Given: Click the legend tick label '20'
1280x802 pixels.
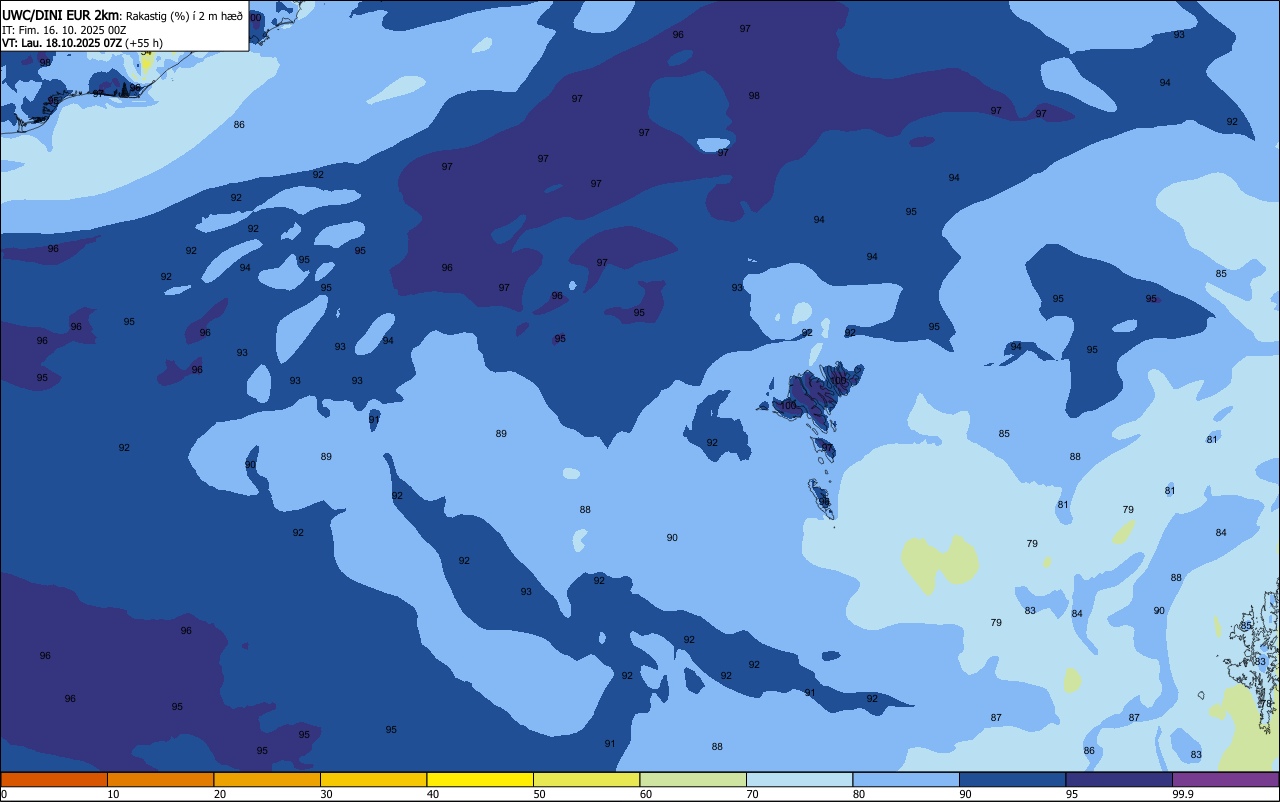Looking at the screenshot, I should [220, 794].
